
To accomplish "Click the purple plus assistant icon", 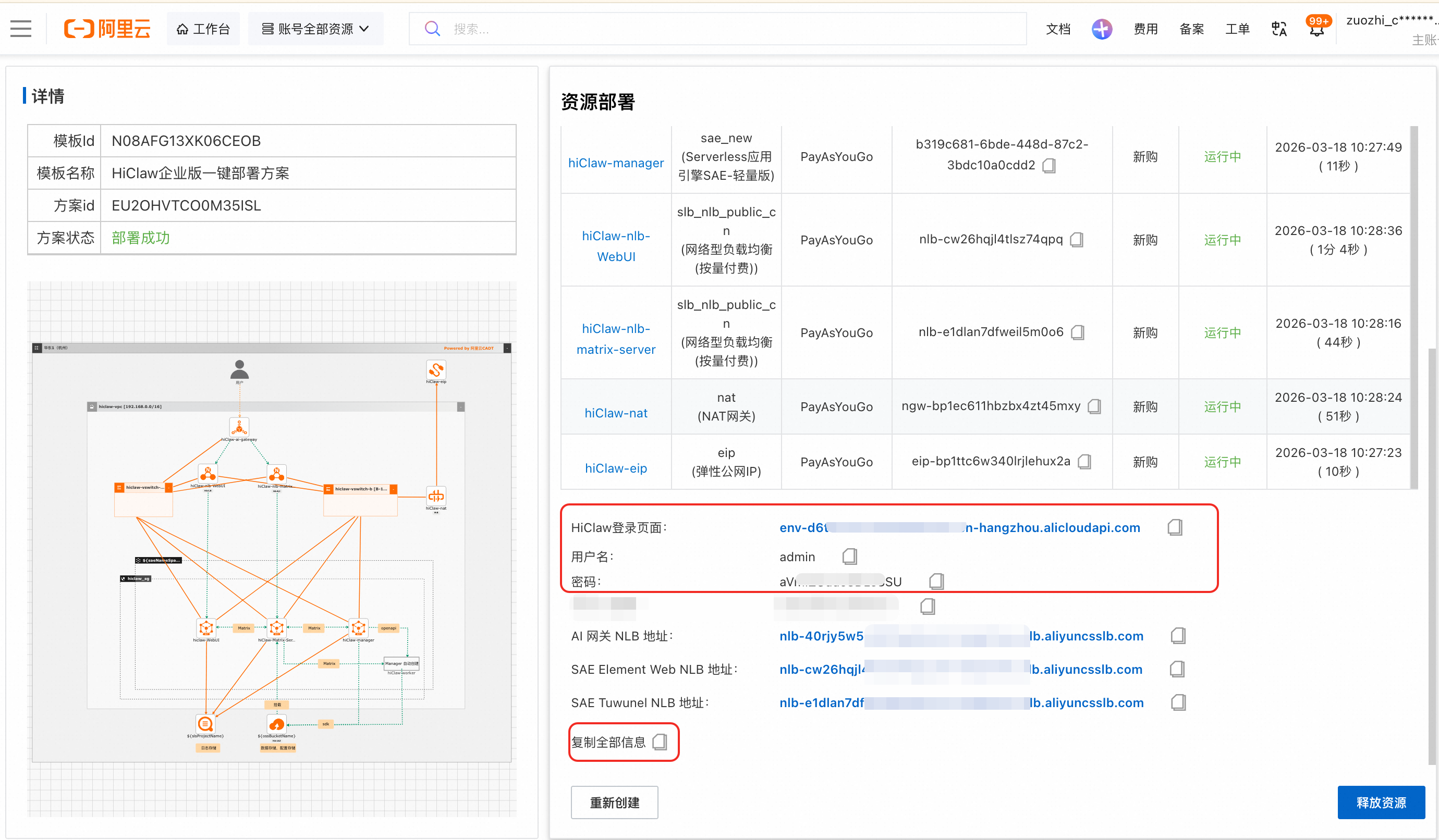I will tap(1102, 29).
